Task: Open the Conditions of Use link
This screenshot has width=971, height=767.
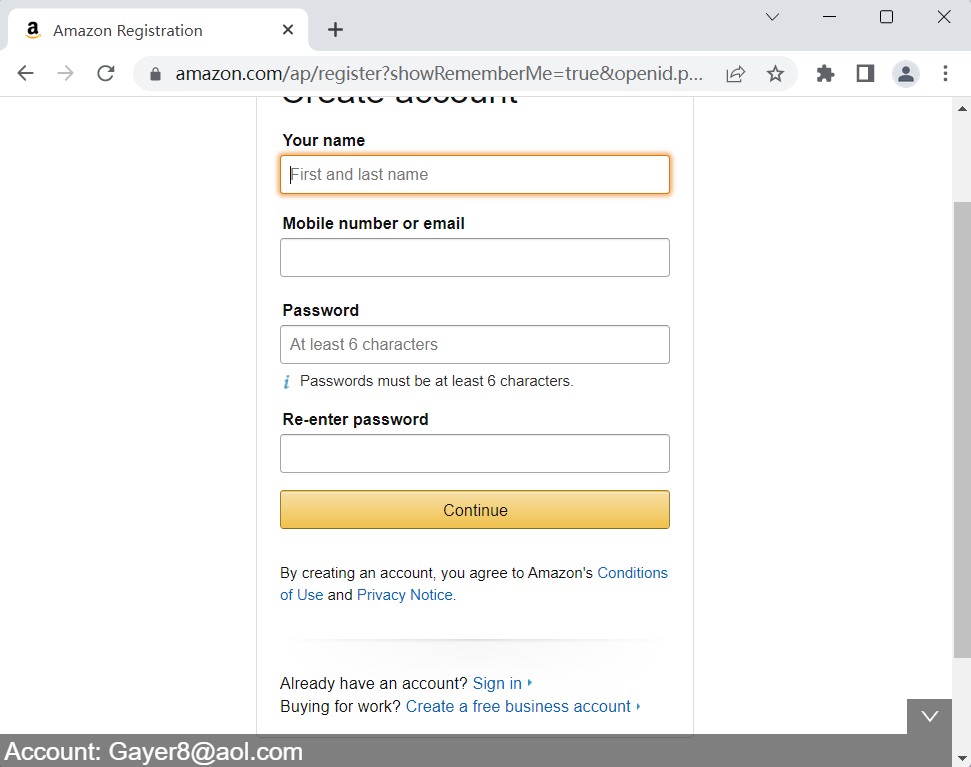Action: coord(632,572)
